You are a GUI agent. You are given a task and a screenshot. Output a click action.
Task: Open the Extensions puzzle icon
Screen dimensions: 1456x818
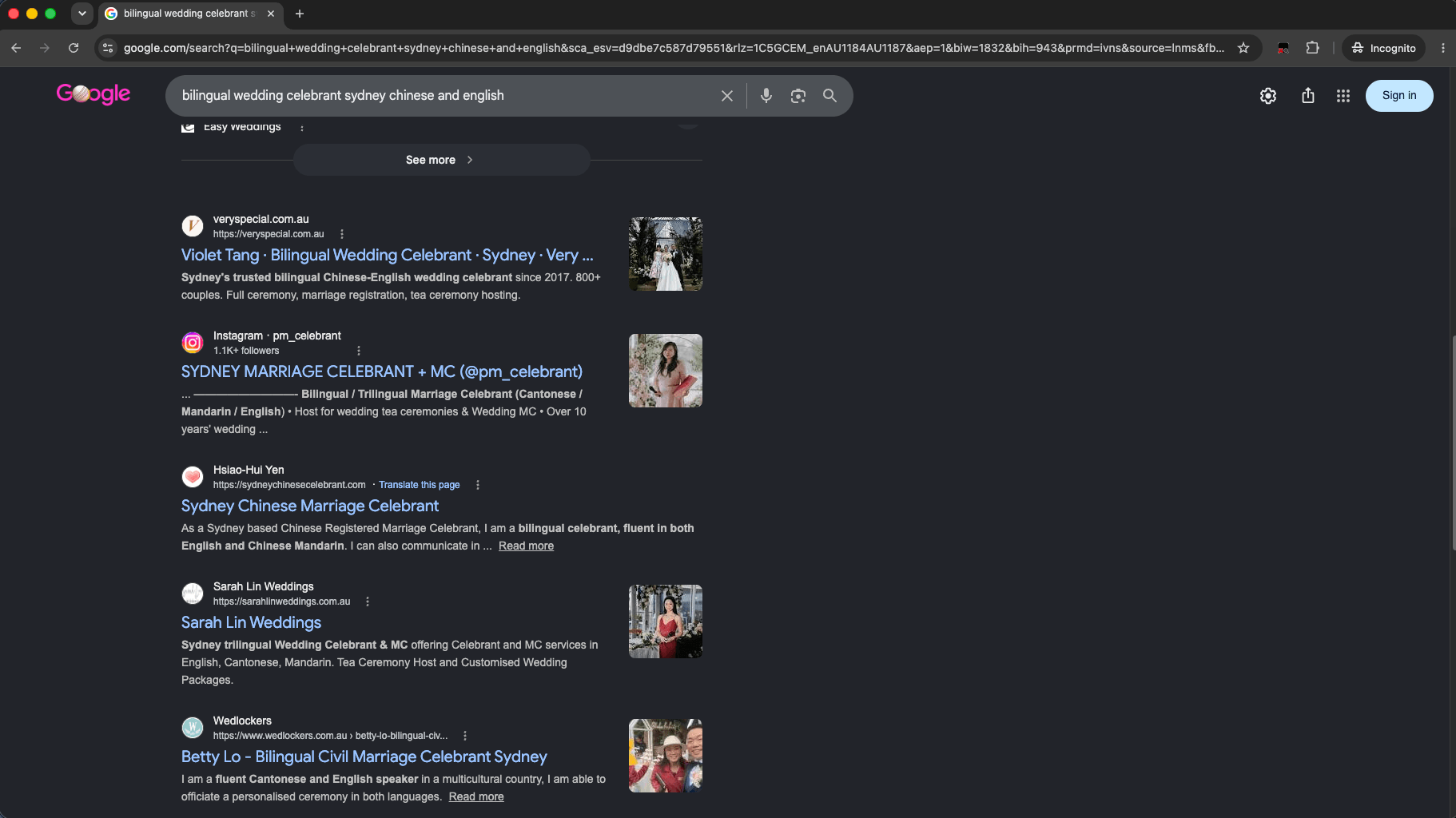tap(1312, 48)
